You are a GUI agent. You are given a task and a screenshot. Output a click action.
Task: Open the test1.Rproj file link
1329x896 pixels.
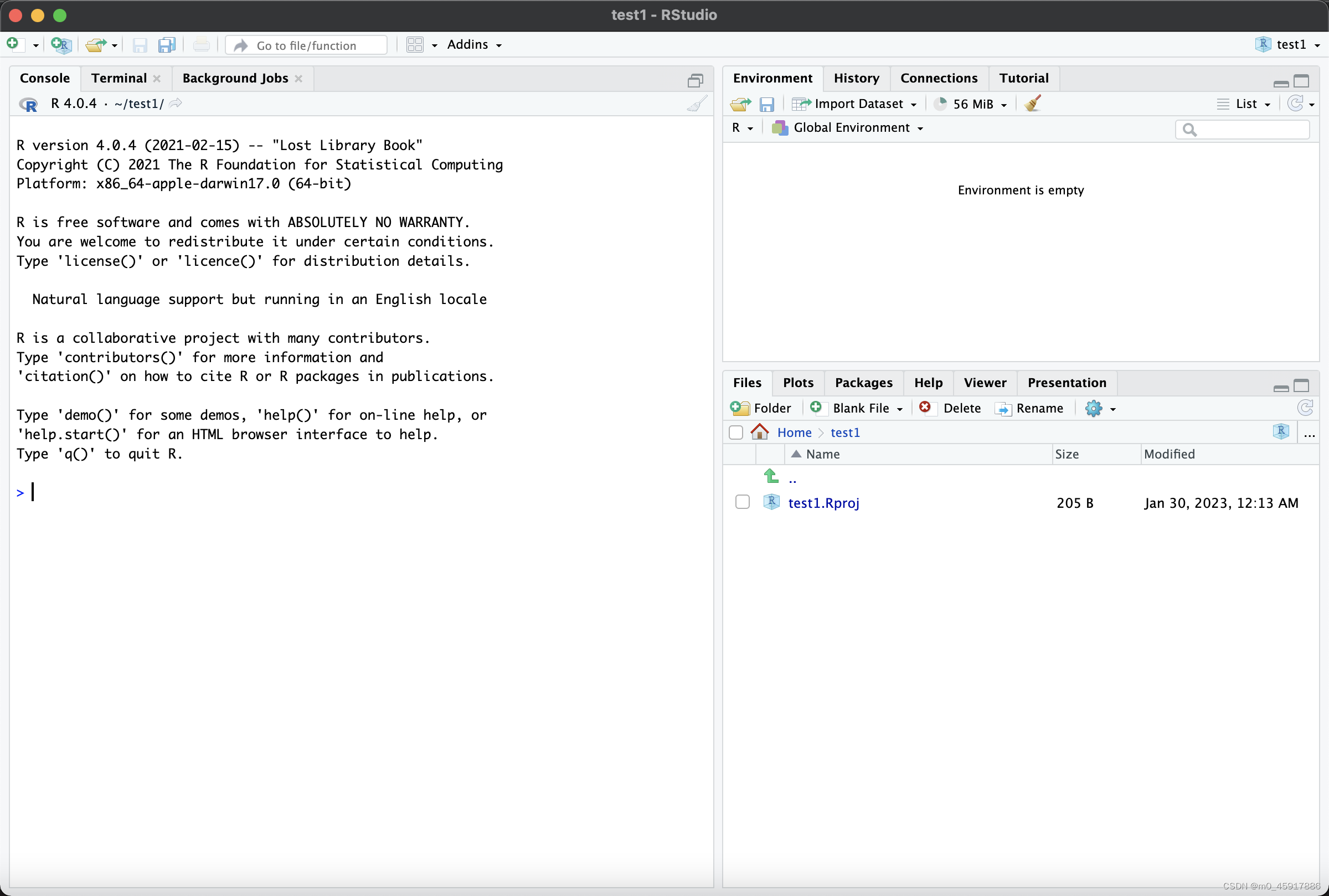(x=823, y=503)
